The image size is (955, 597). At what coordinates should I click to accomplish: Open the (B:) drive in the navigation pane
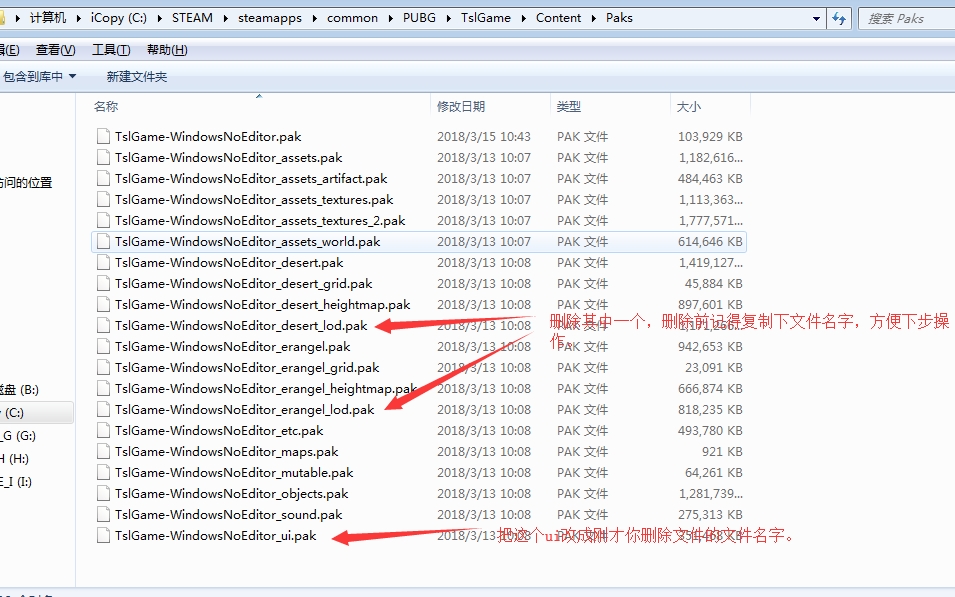tap(19, 390)
